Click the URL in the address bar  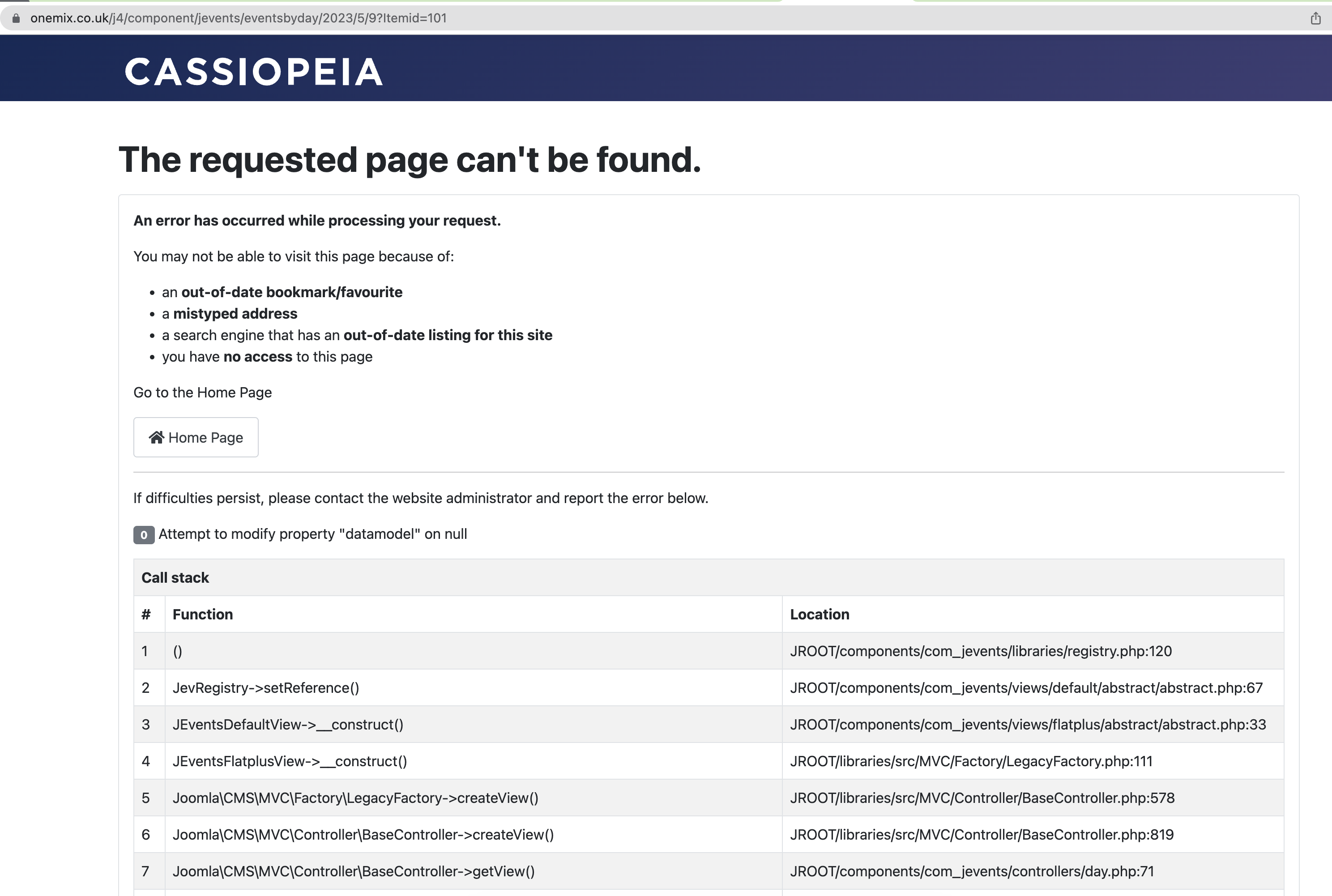pyautogui.click(x=238, y=18)
